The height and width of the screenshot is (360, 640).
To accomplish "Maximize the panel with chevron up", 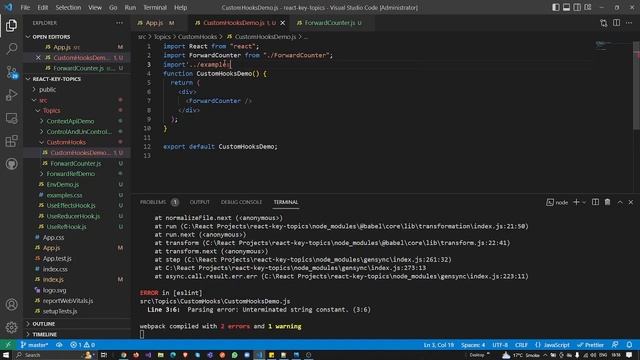I will coord(620,202).
